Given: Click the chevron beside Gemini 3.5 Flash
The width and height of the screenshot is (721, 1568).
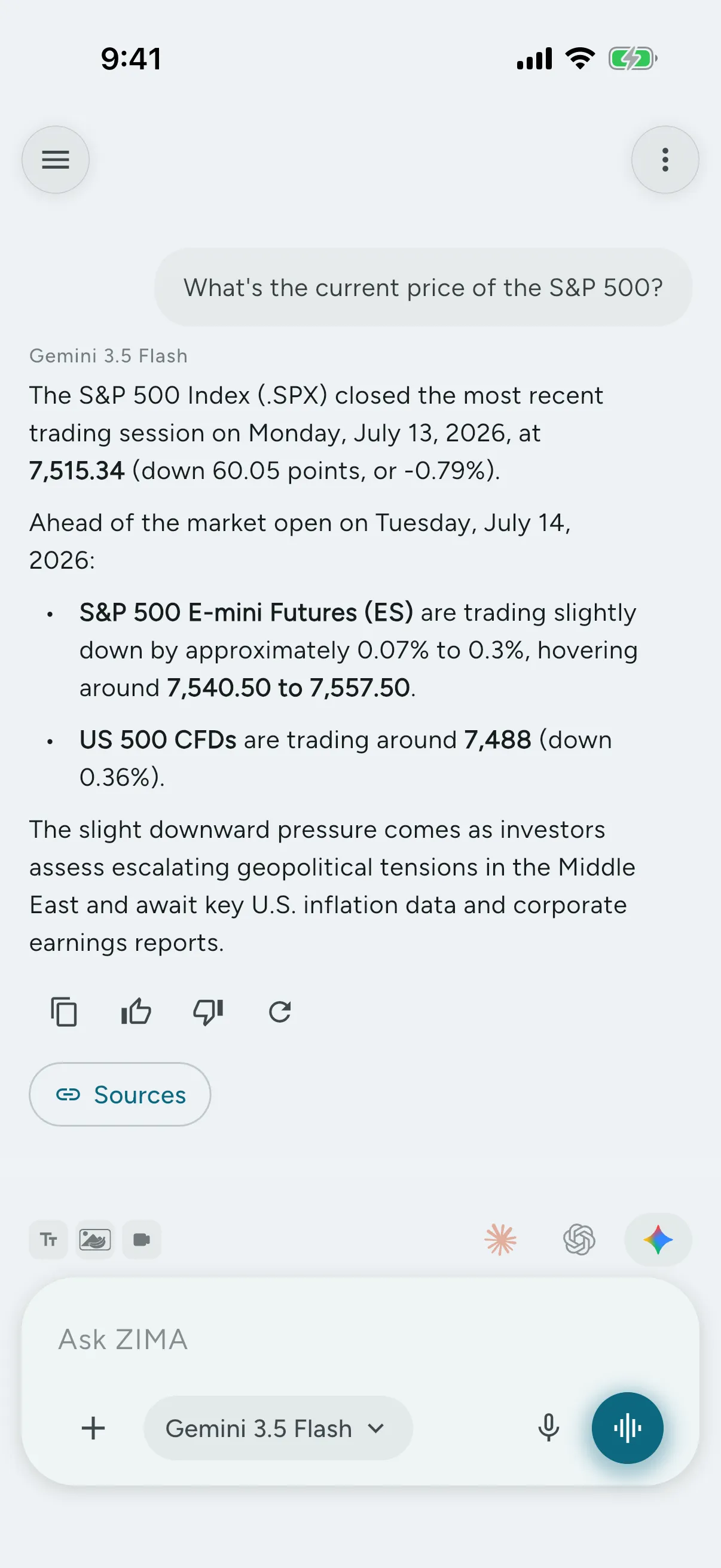Looking at the screenshot, I should point(377,1428).
